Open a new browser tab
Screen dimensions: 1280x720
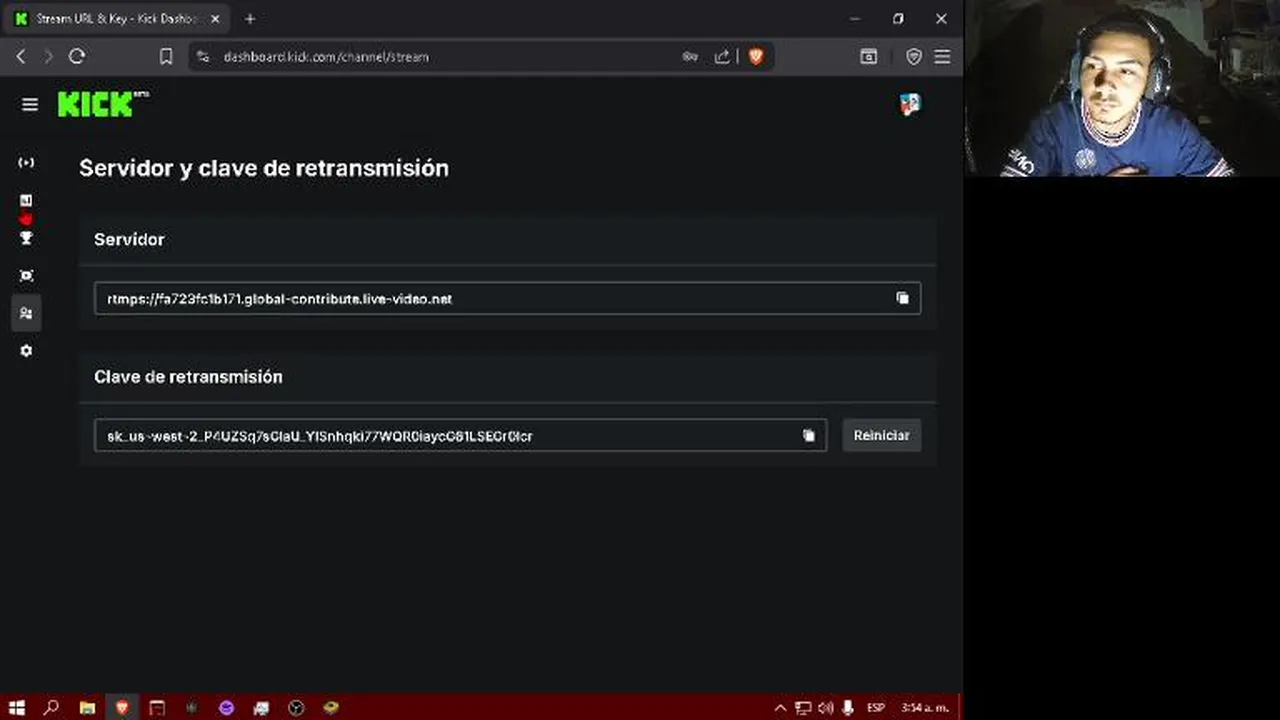[250, 19]
